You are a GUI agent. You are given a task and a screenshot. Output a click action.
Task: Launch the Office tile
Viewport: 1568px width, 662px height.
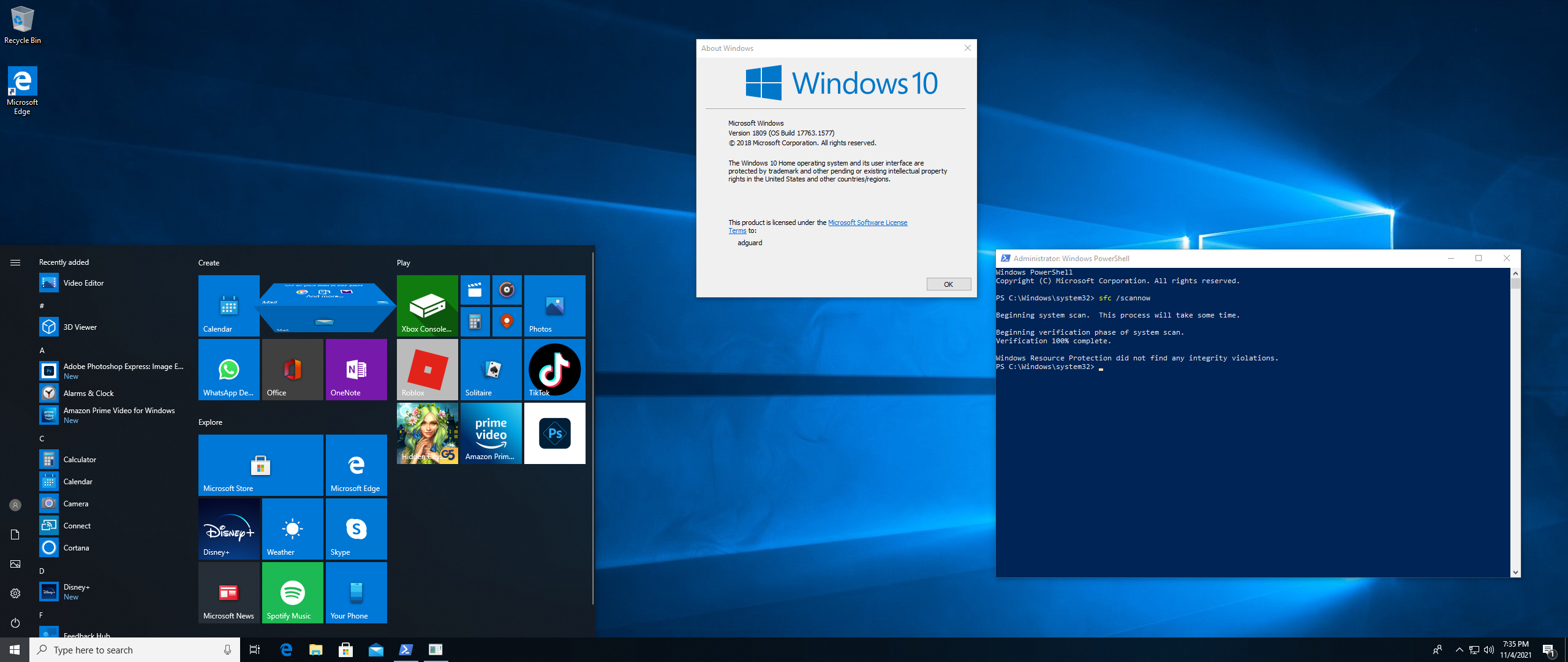[292, 369]
